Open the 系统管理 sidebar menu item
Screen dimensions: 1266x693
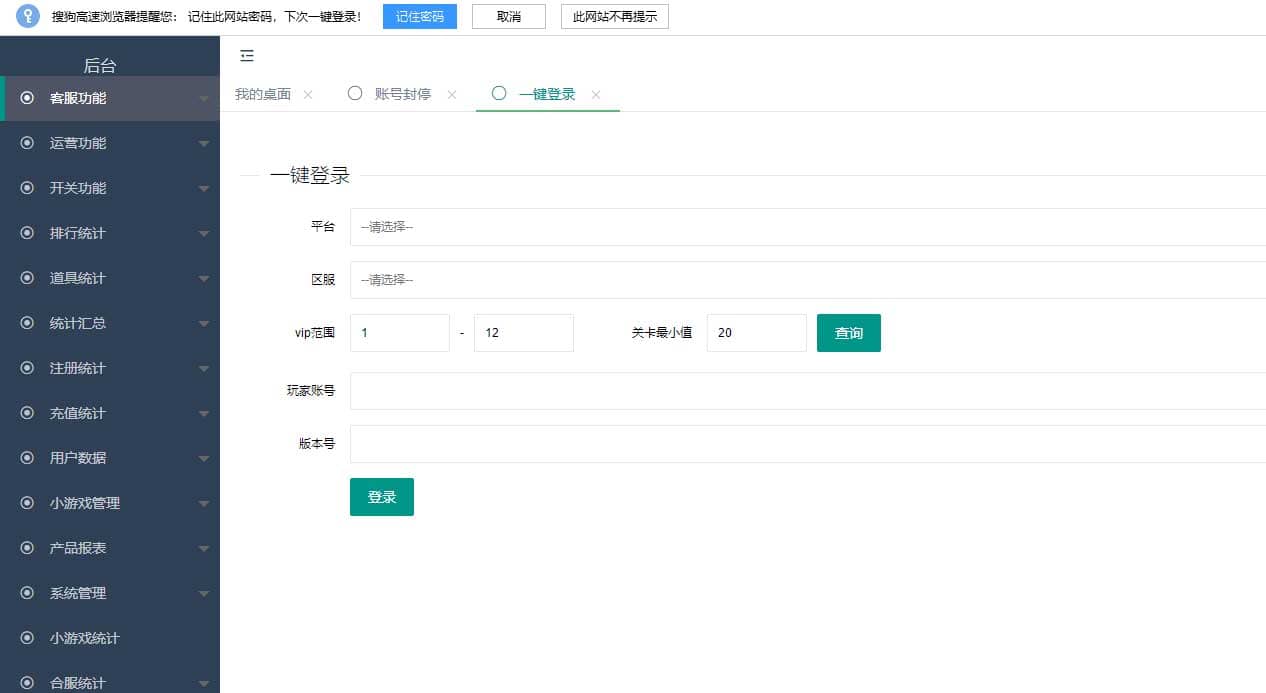78,593
